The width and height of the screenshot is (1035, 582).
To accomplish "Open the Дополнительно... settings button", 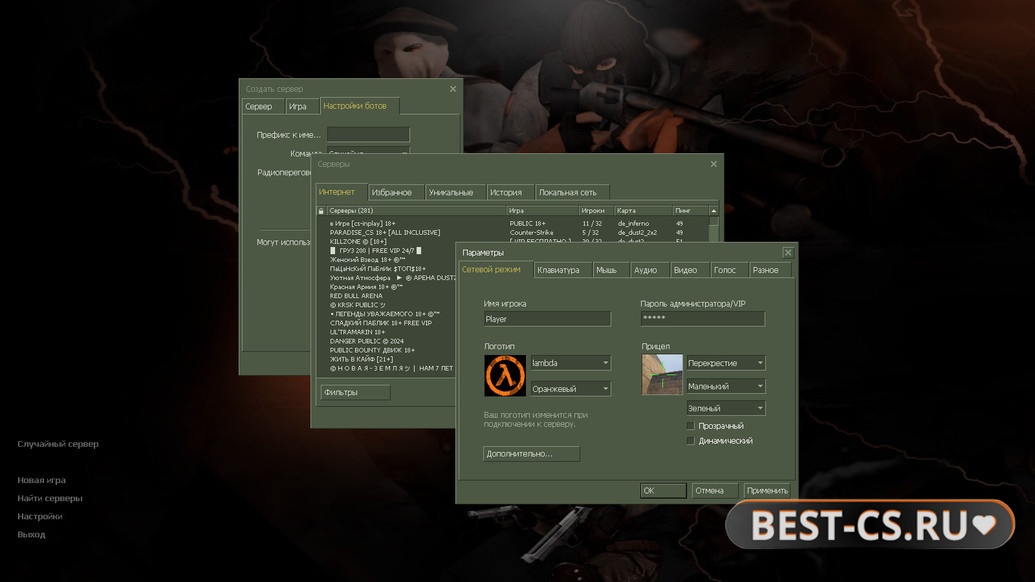I will click(531, 453).
